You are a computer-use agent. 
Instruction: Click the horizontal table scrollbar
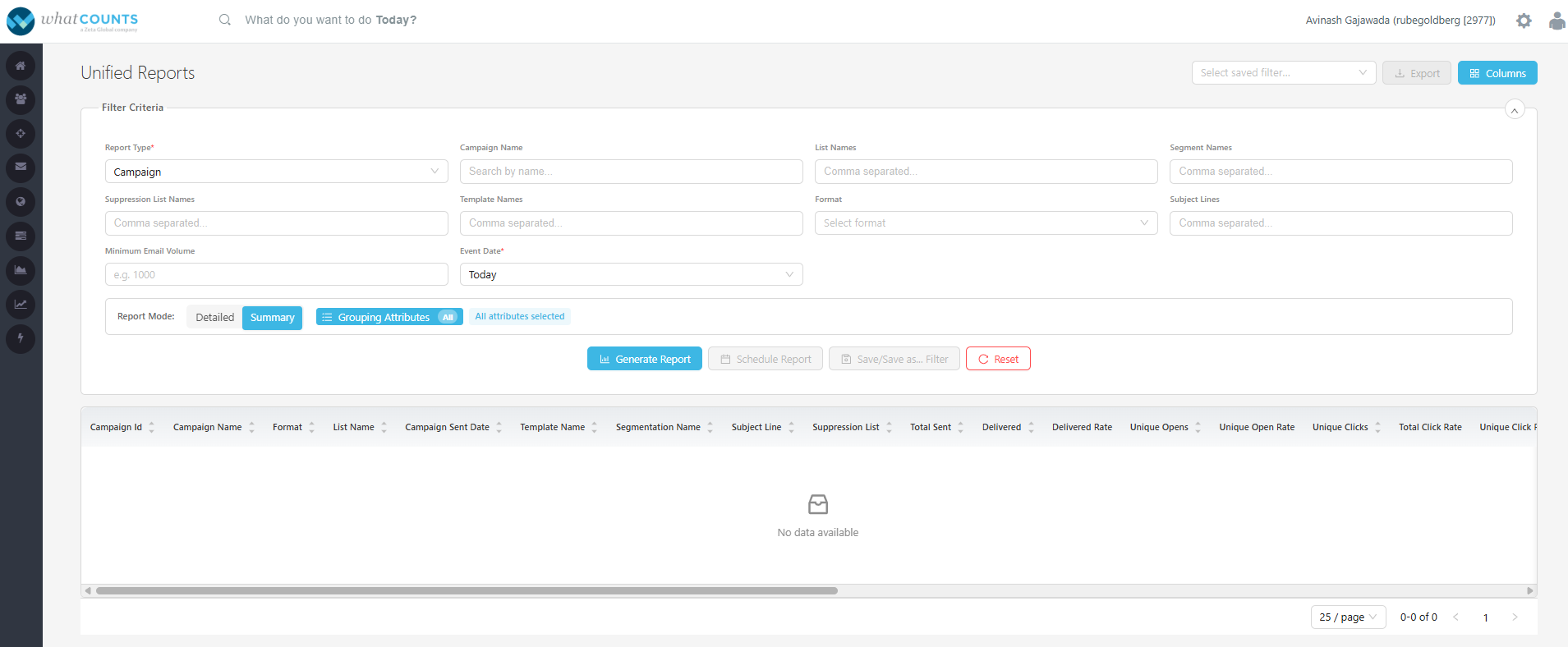click(x=467, y=590)
